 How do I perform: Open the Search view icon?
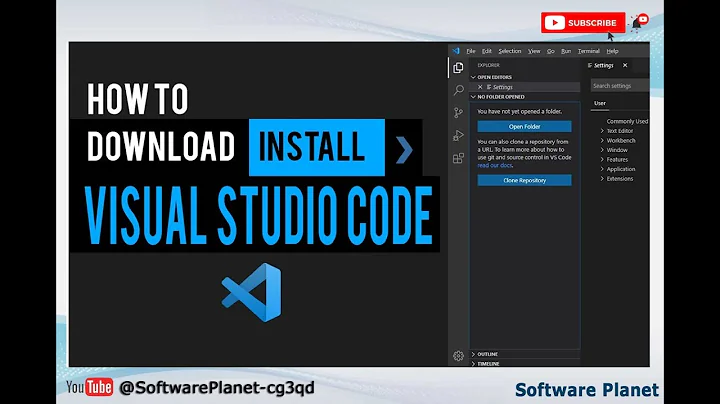coord(458,90)
